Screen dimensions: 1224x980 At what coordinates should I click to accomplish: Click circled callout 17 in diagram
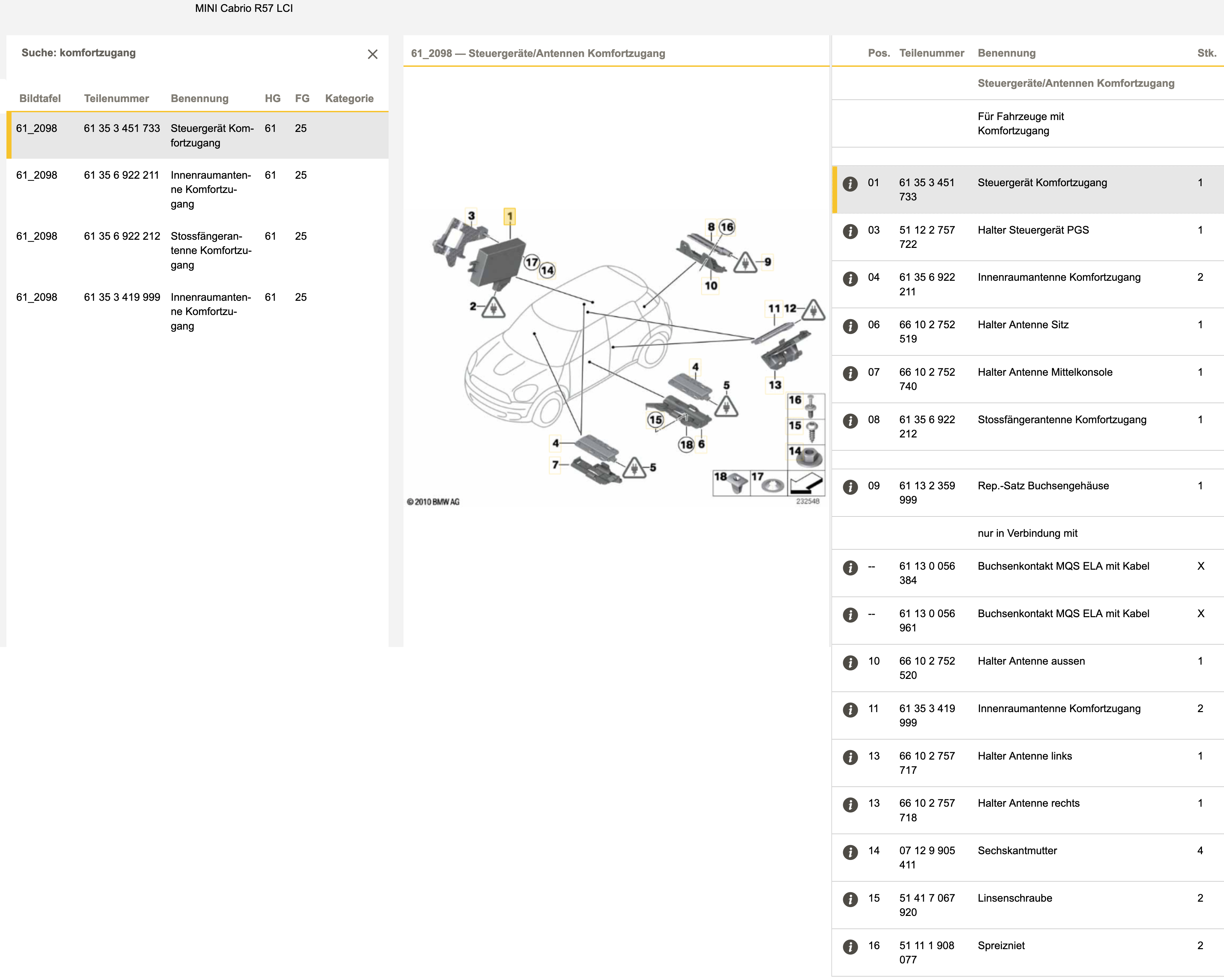click(531, 262)
